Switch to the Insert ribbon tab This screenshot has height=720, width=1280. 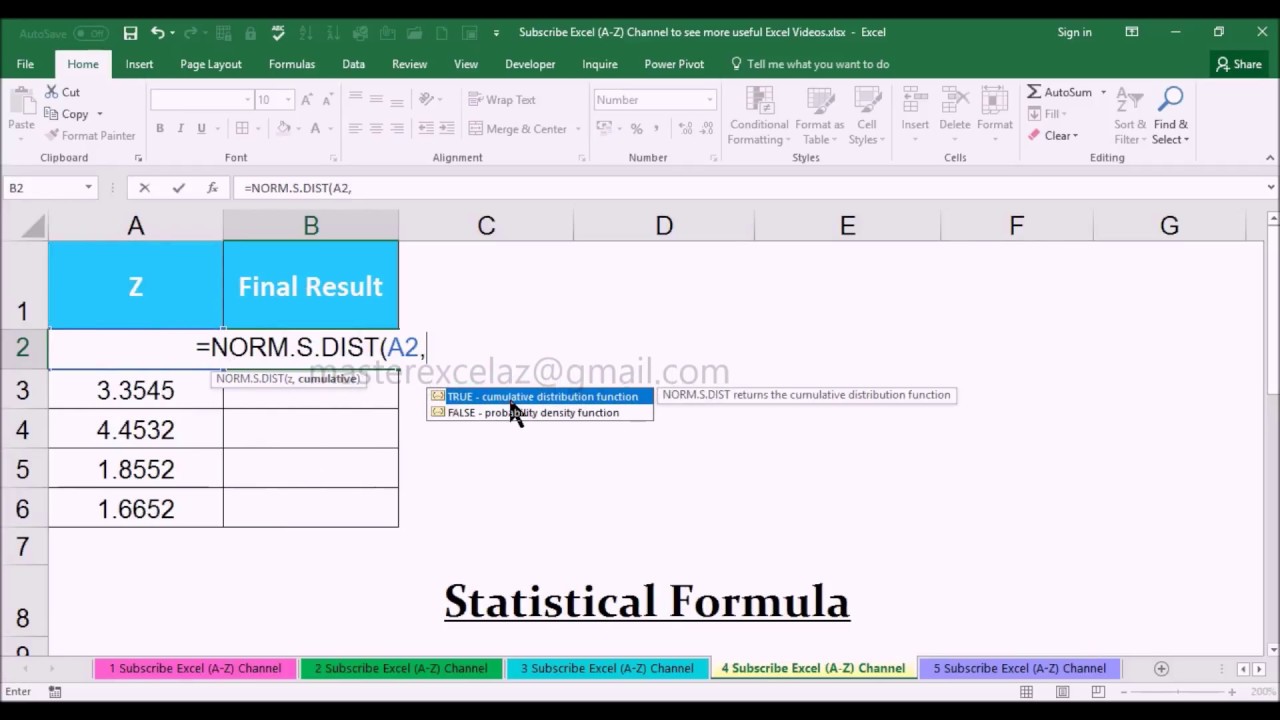click(139, 64)
